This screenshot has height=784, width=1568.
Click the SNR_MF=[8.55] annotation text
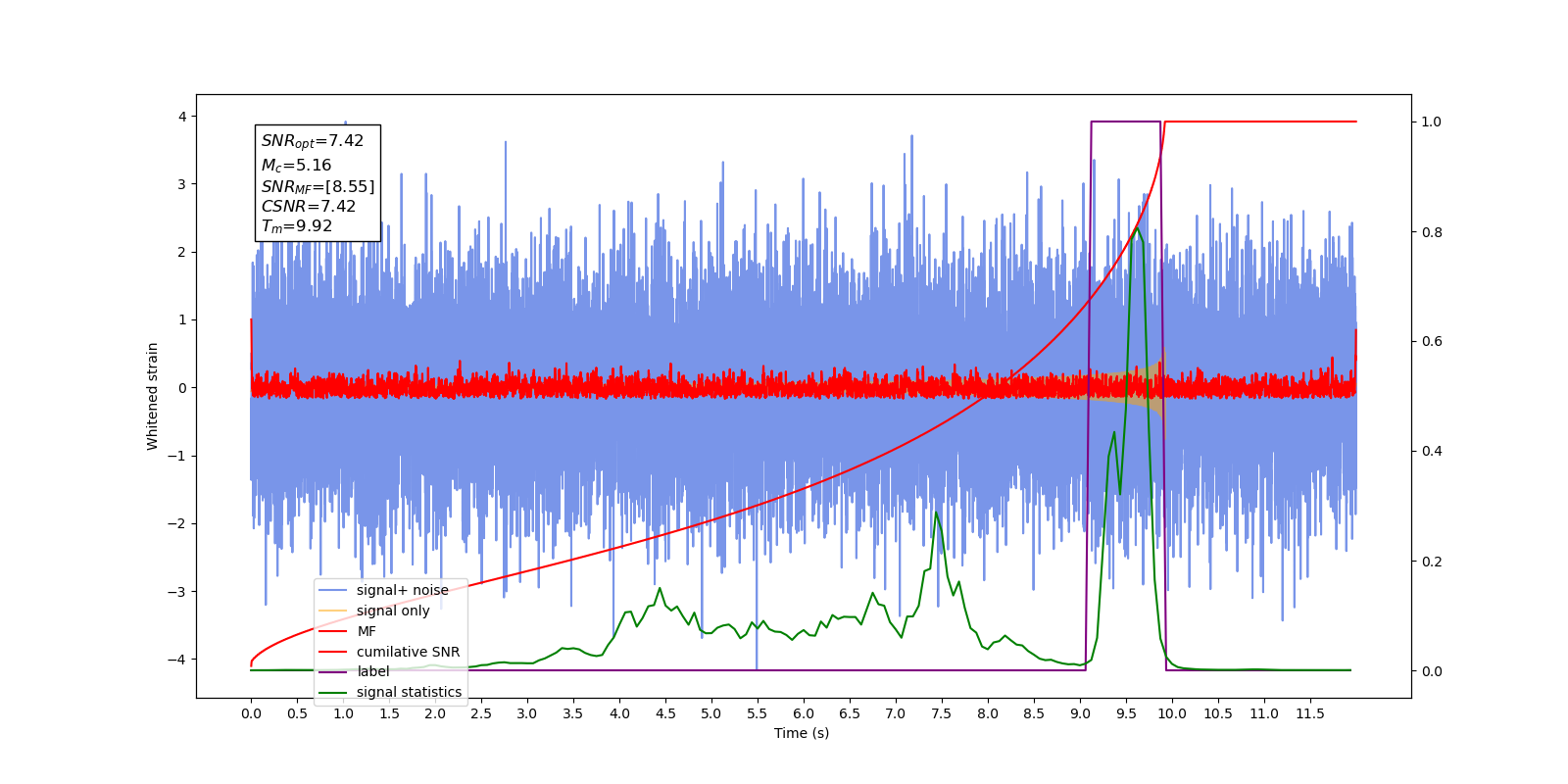(x=318, y=186)
